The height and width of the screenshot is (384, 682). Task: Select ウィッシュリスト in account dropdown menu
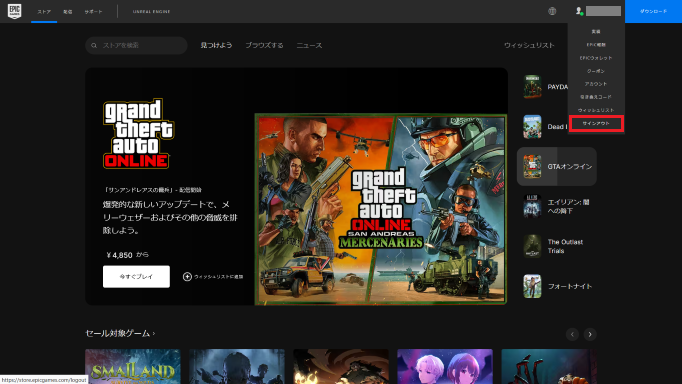[x=596, y=110]
